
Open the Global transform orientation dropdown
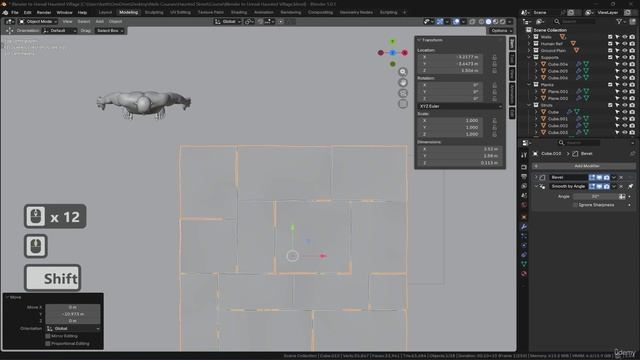coord(228,21)
